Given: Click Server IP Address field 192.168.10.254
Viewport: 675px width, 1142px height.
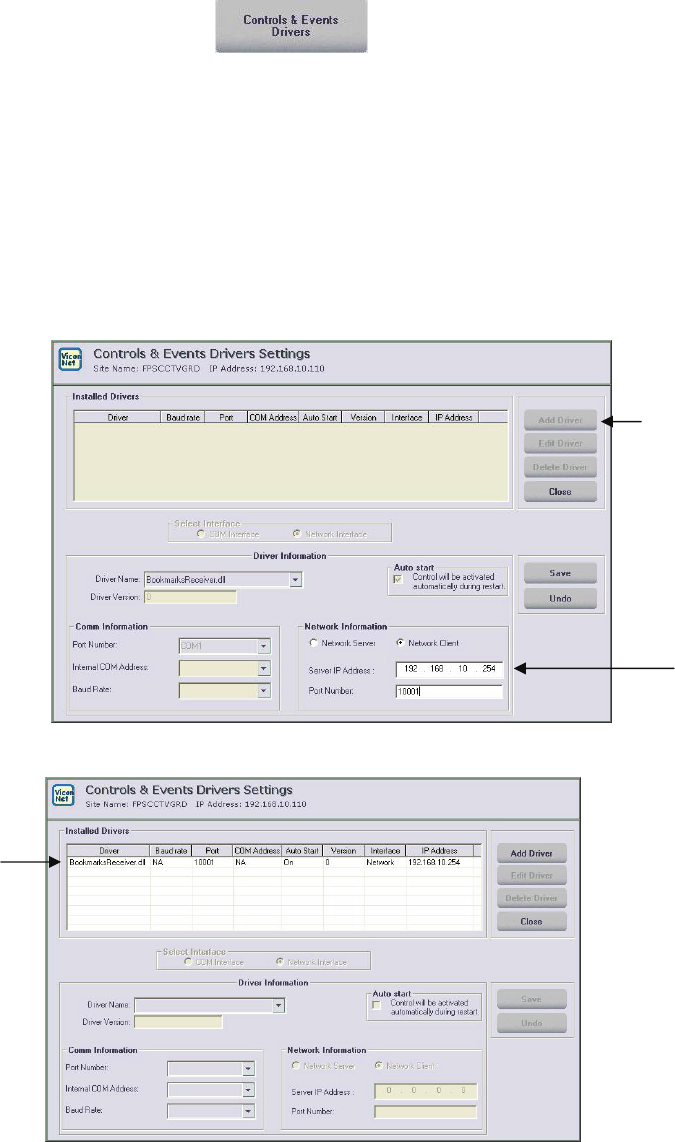Looking at the screenshot, I should [449, 669].
